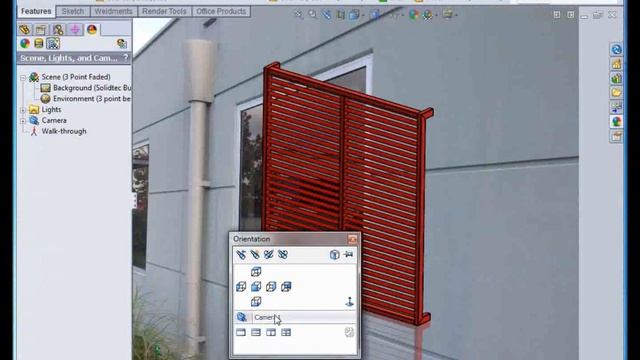This screenshot has height=360, width=640.
Task: Open the Office Products tab
Action: (221, 11)
